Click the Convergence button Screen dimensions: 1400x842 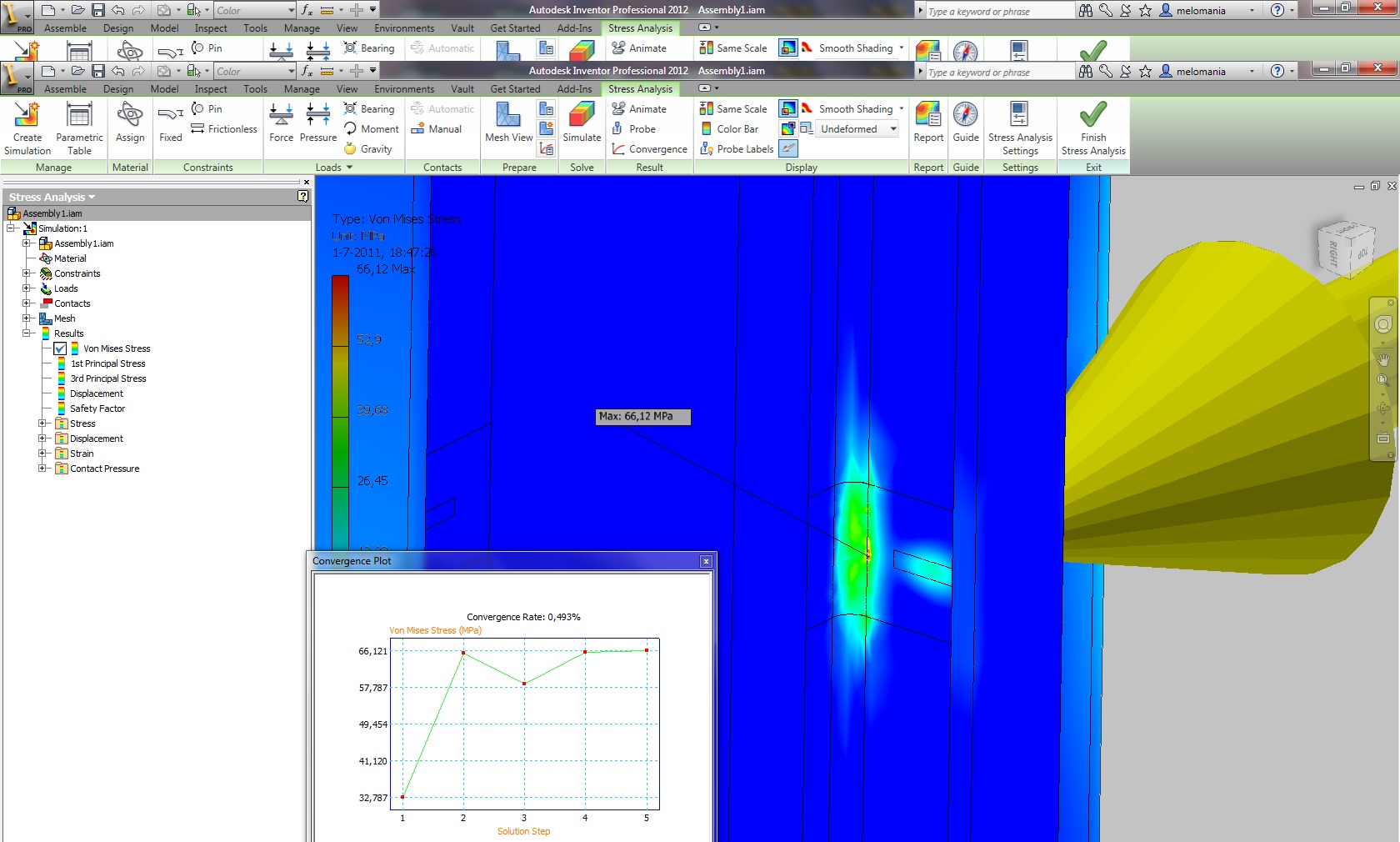pyautogui.click(x=650, y=149)
